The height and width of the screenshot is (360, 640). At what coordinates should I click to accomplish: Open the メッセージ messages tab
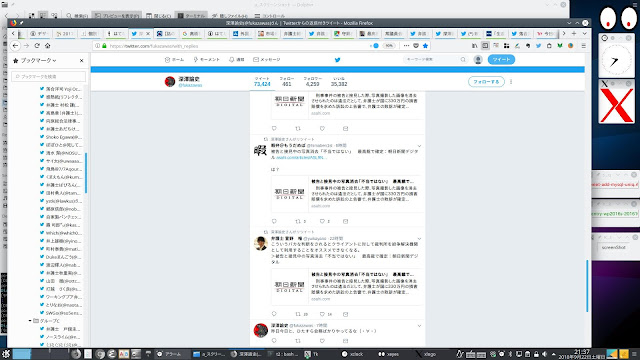pos(267,60)
